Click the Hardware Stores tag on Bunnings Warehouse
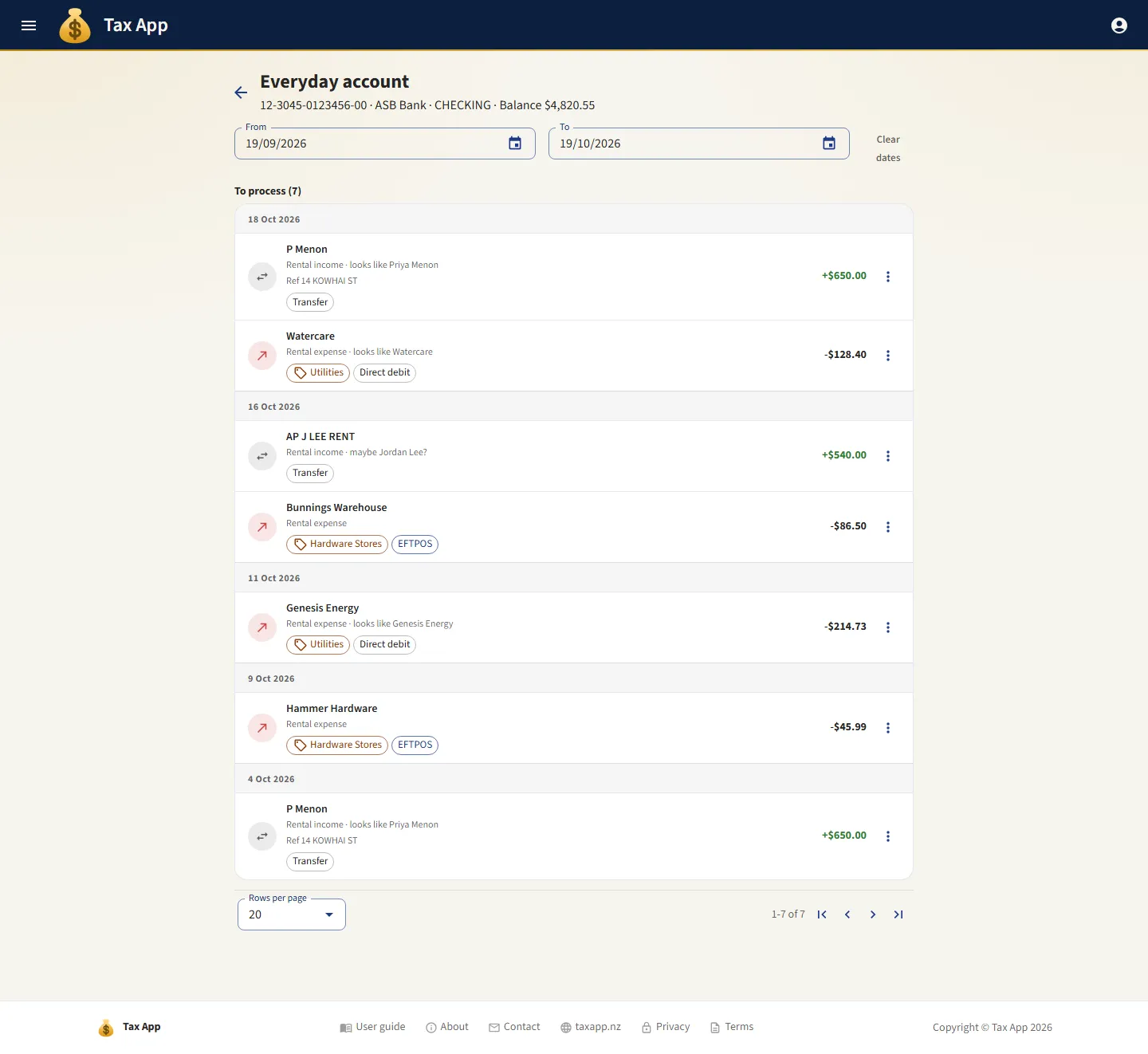The image size is (1148, 1054). 337,544
